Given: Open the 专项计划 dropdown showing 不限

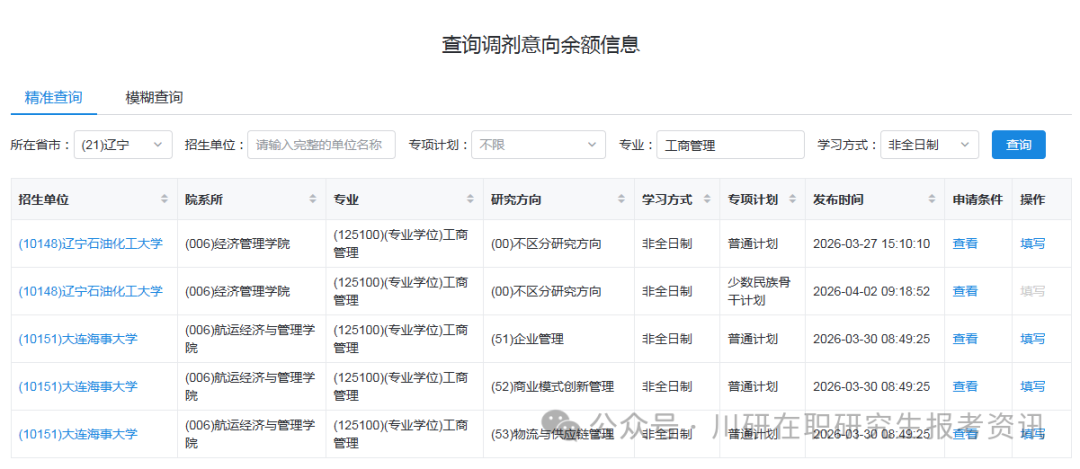Looking at the screenshot, I should click(538, 145).
